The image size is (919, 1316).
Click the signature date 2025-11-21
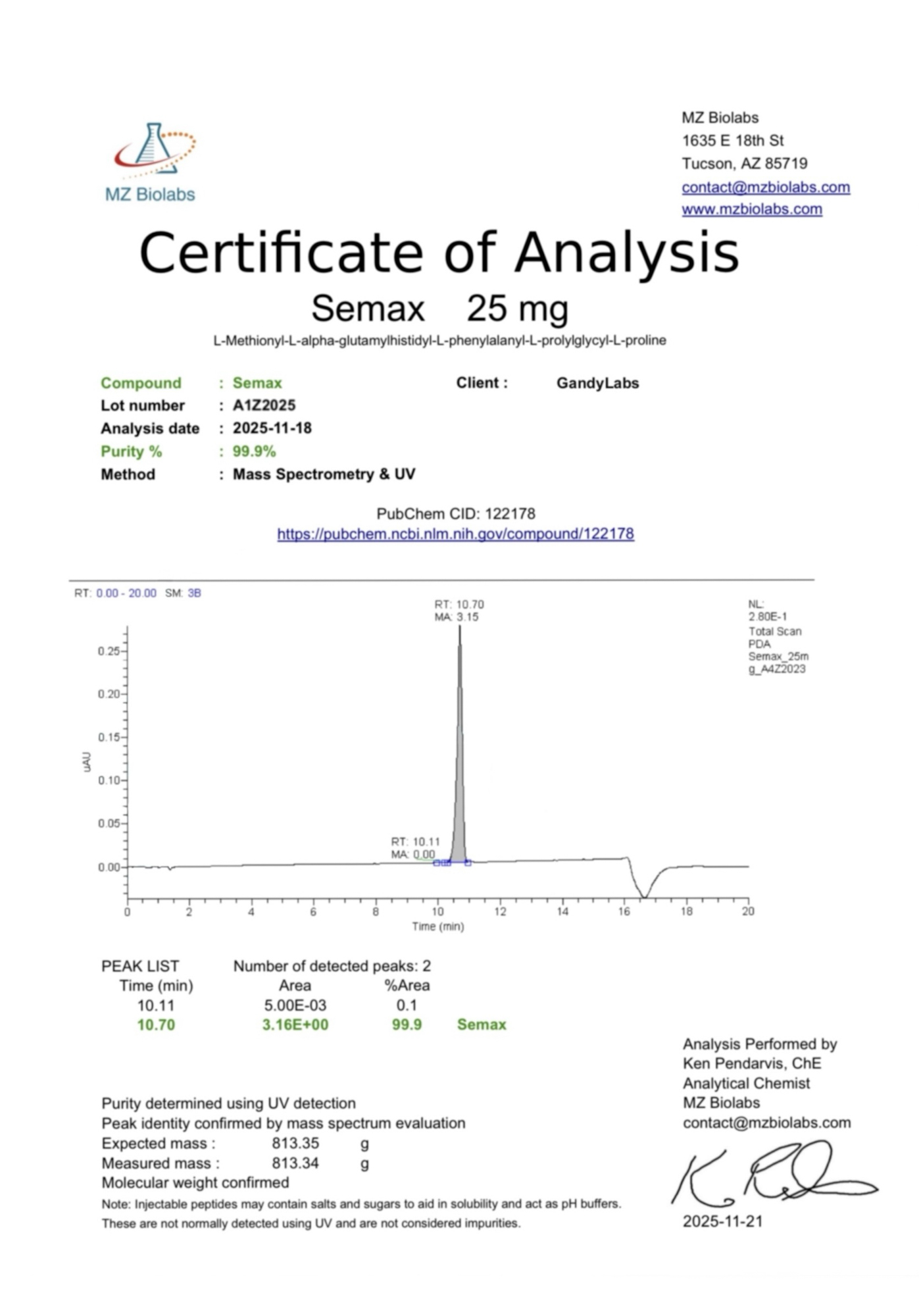(722, 1221)
